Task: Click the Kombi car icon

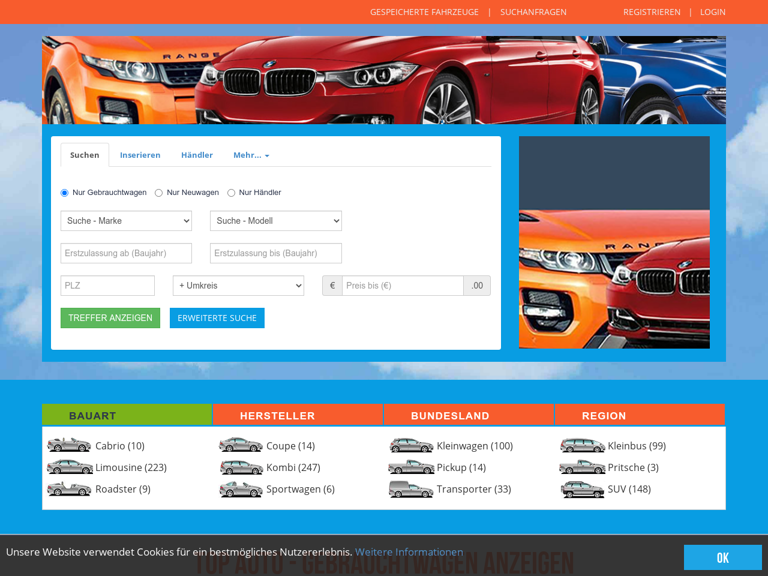Action: coord(241,467)
